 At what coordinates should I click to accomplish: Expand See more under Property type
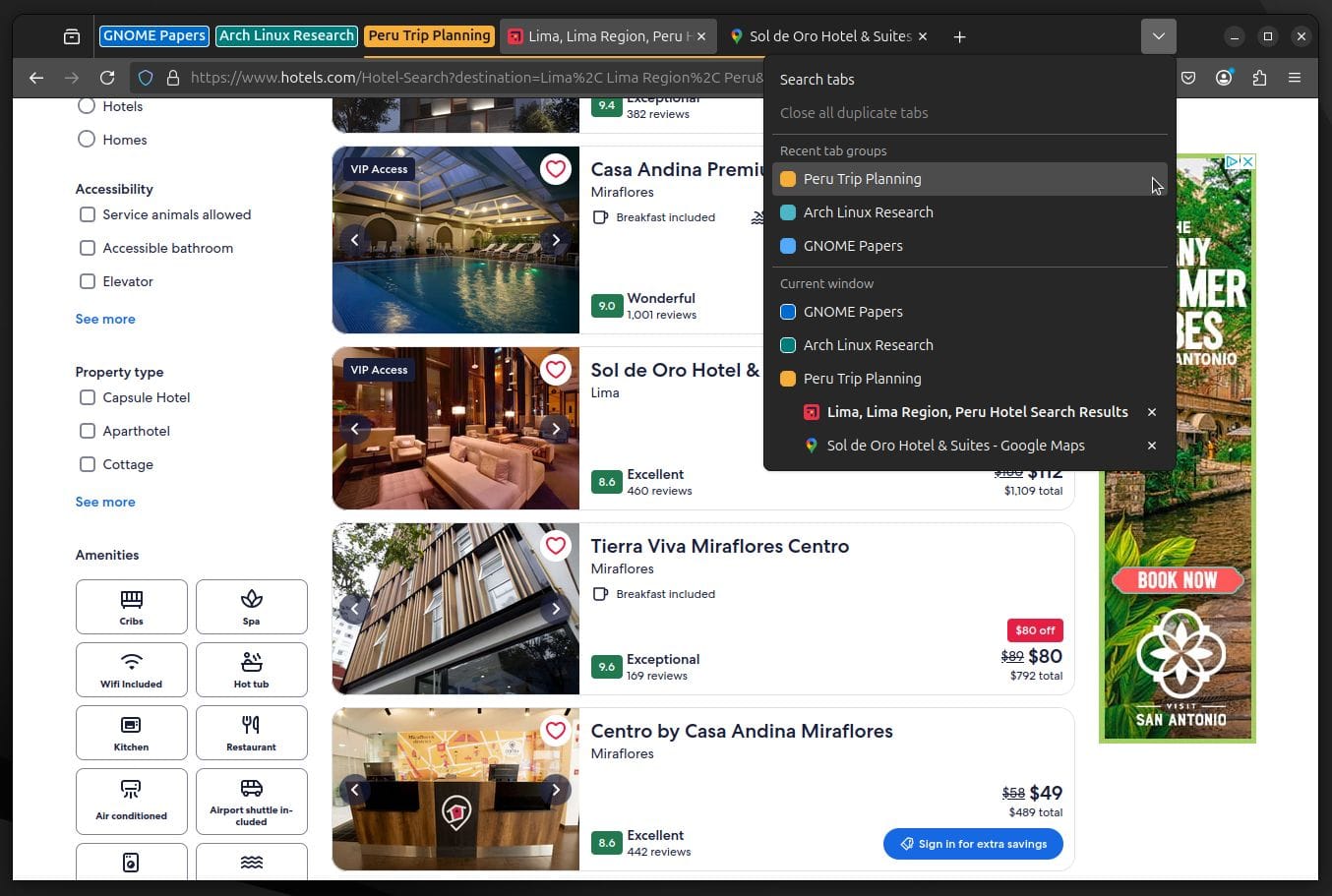point(105,502)
